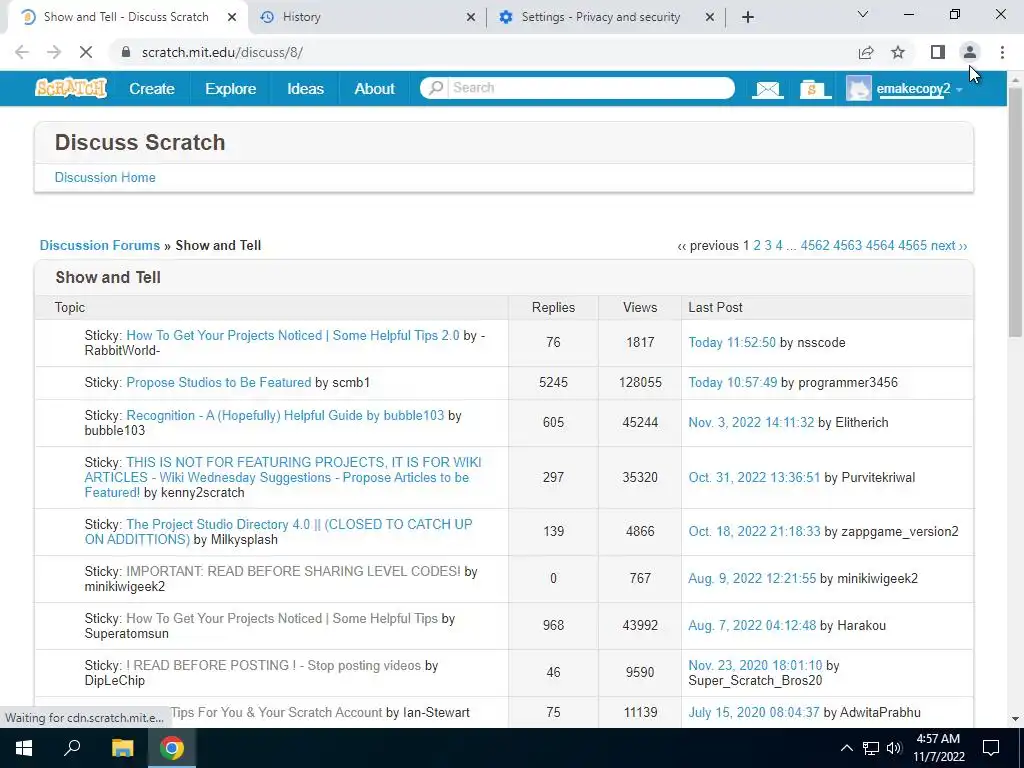Open last post Oct. 31, 2022 13:36:51
This screenshot has width=1024, height=768.
(754, 477)
